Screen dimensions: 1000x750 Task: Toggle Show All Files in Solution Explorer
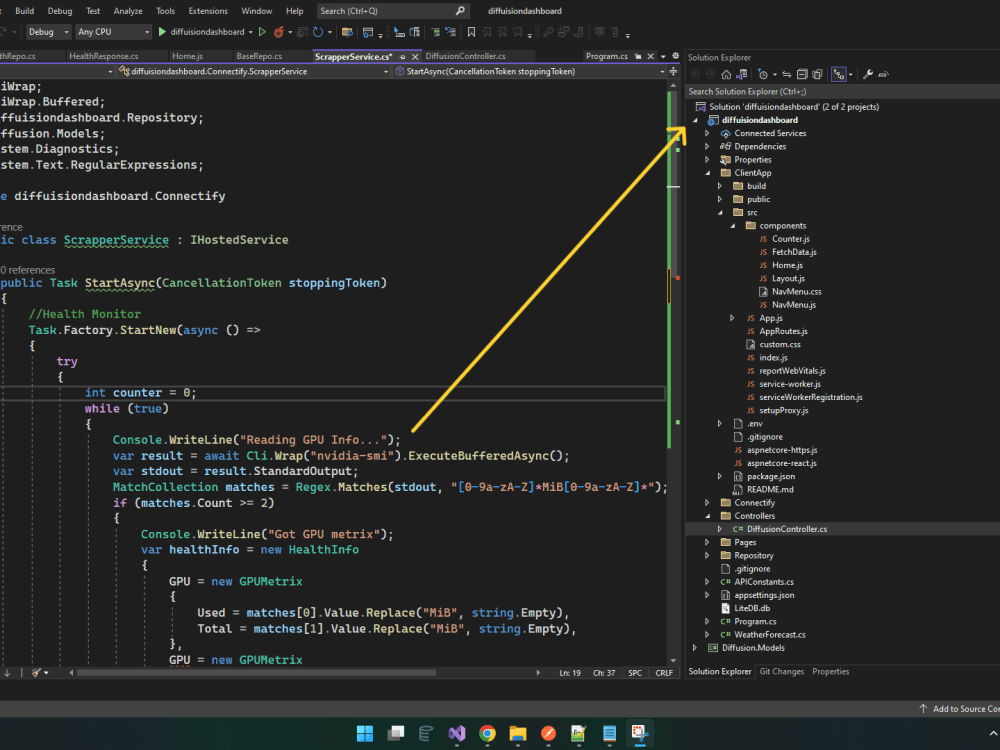(x=817, y=74)
